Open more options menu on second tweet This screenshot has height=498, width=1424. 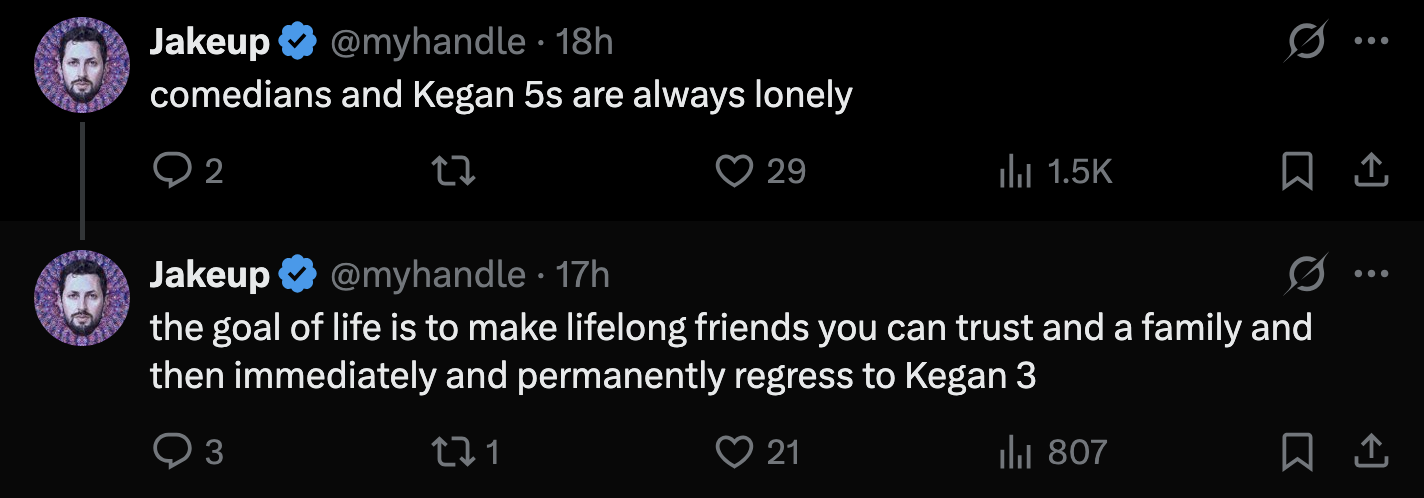click(1370, 273)
